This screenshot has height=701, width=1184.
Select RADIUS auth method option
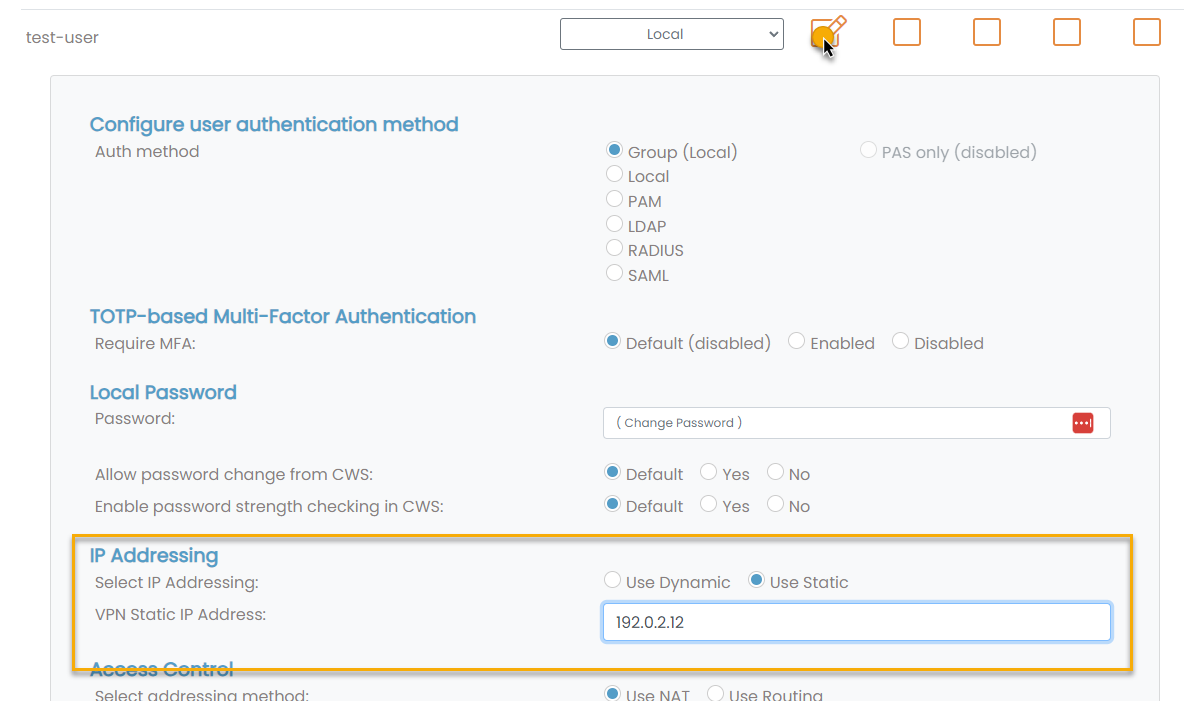coord(615,249)
